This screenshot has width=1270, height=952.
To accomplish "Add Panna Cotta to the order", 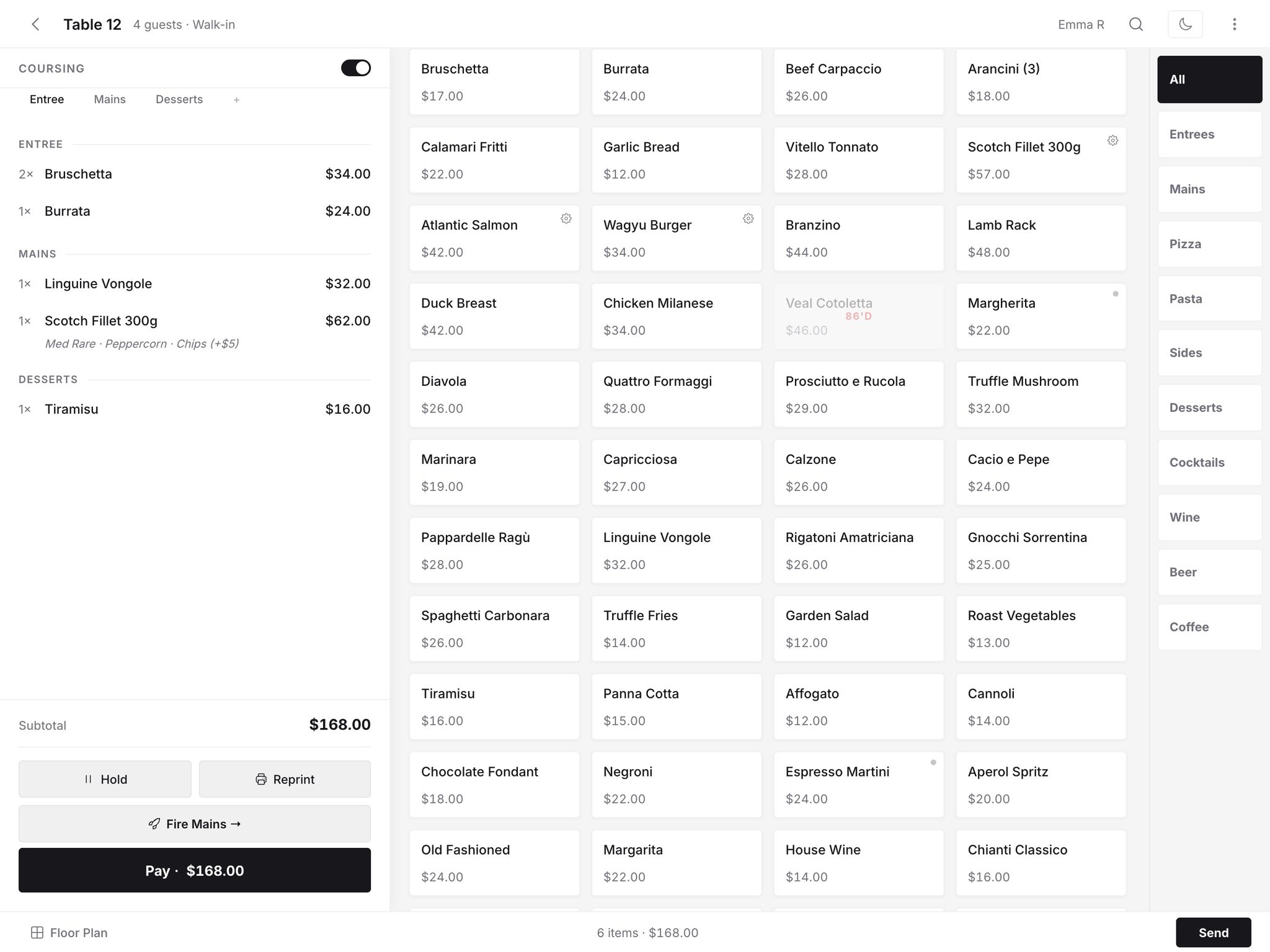I will pyautogui.click(x=676, y=706).
